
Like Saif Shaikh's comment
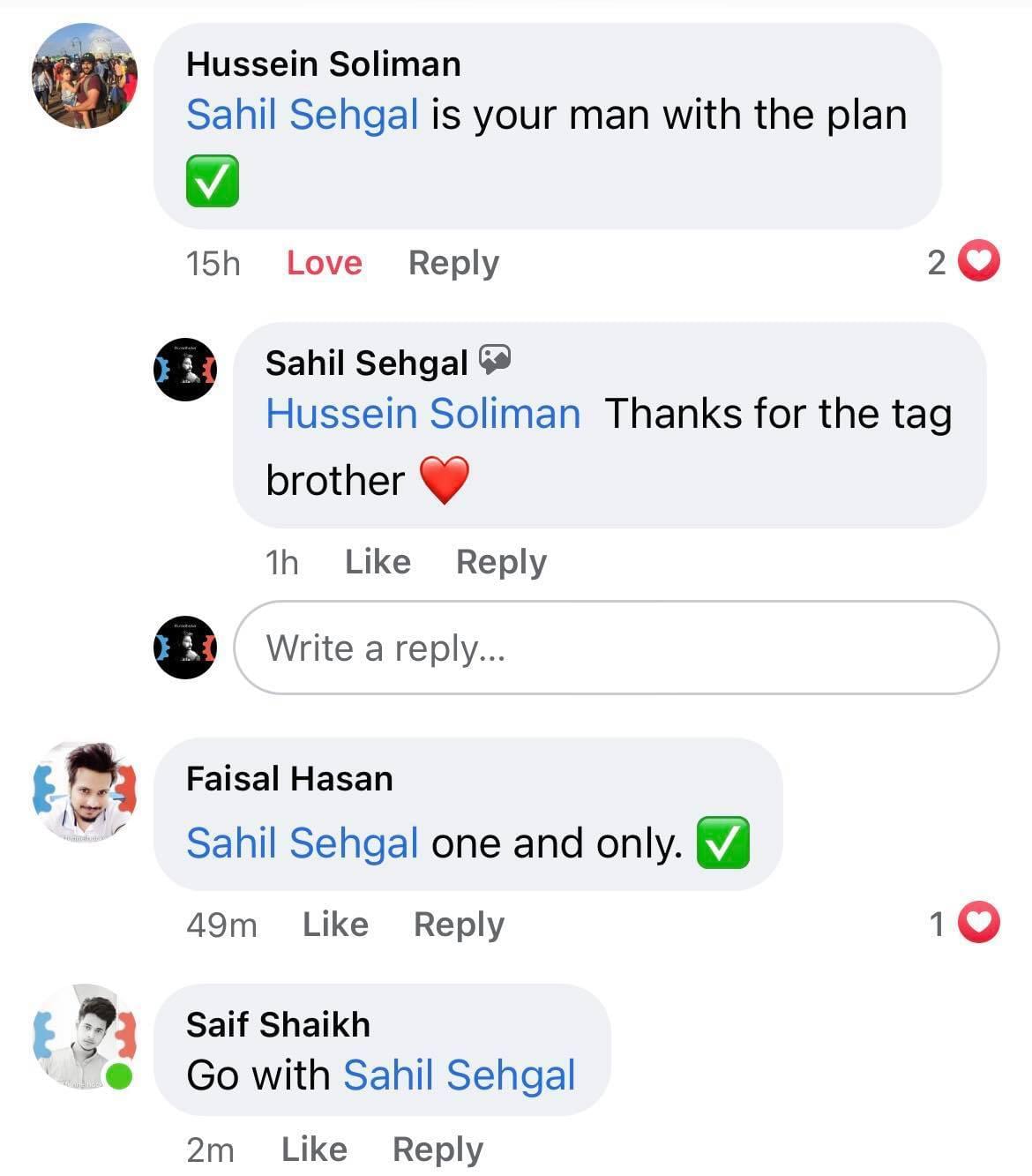[x=314, y=1150]
